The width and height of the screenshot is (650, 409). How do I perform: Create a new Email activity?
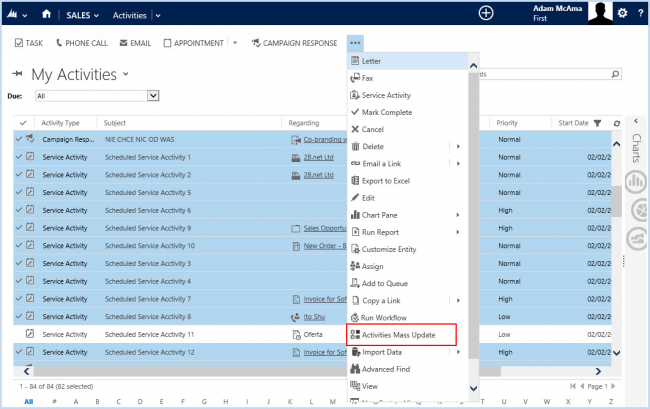135,43
